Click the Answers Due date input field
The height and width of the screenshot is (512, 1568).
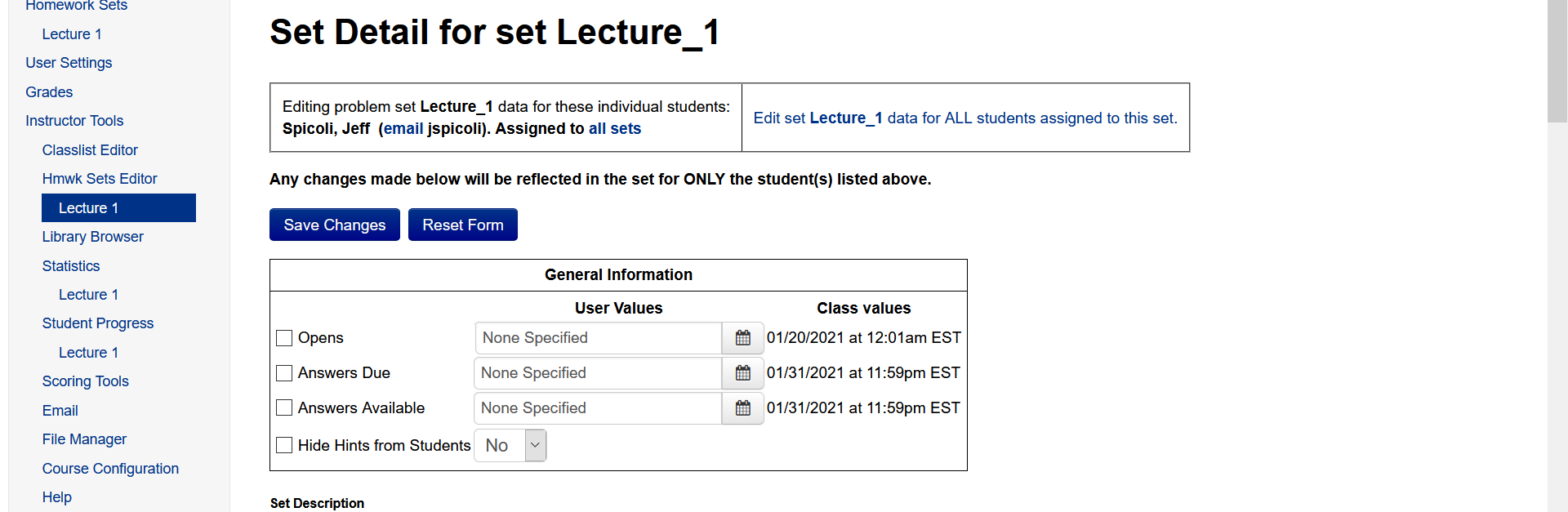pos(598,373)
